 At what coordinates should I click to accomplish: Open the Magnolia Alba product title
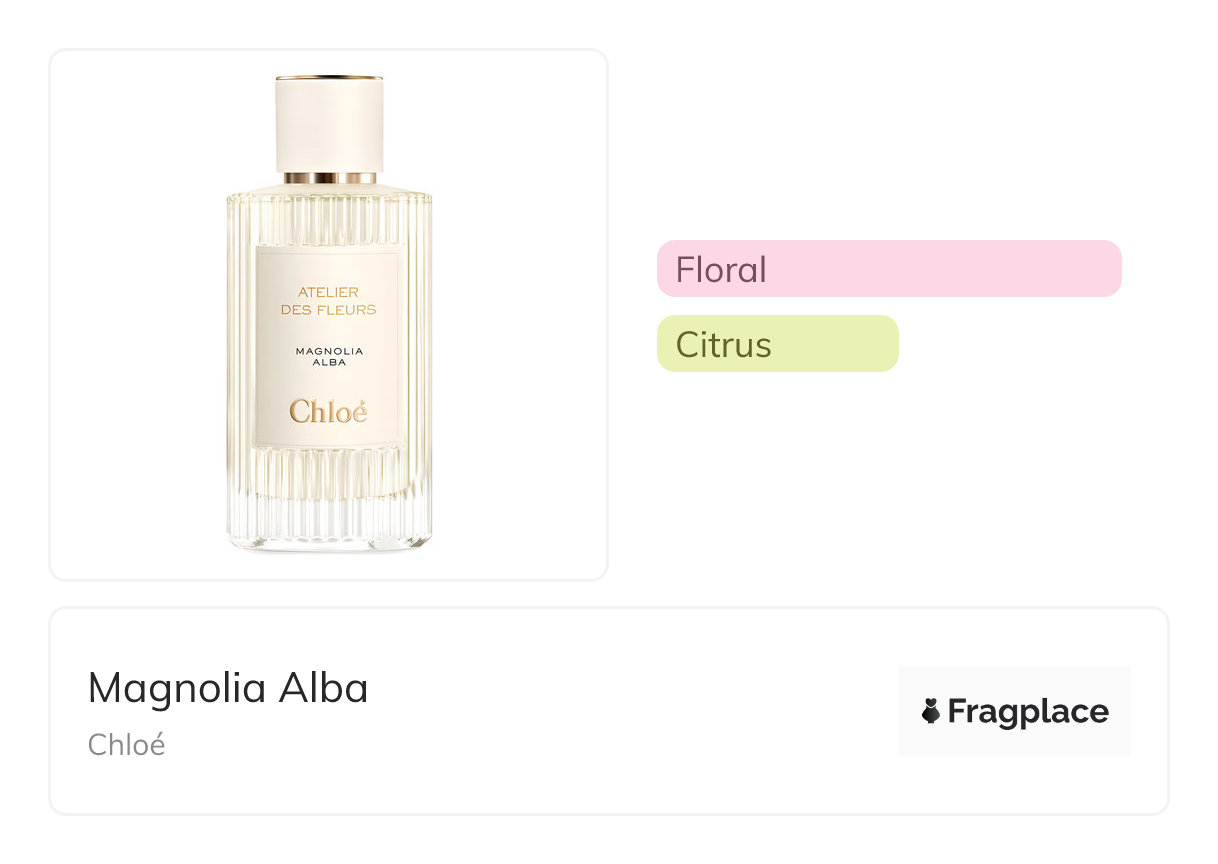(x=228, y=688)
